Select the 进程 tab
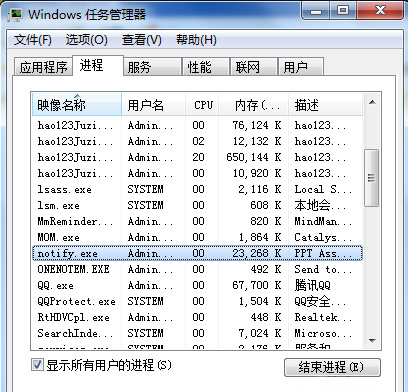Image resolution: width=408 pixels, height=392 pixels. coord(98,65)
